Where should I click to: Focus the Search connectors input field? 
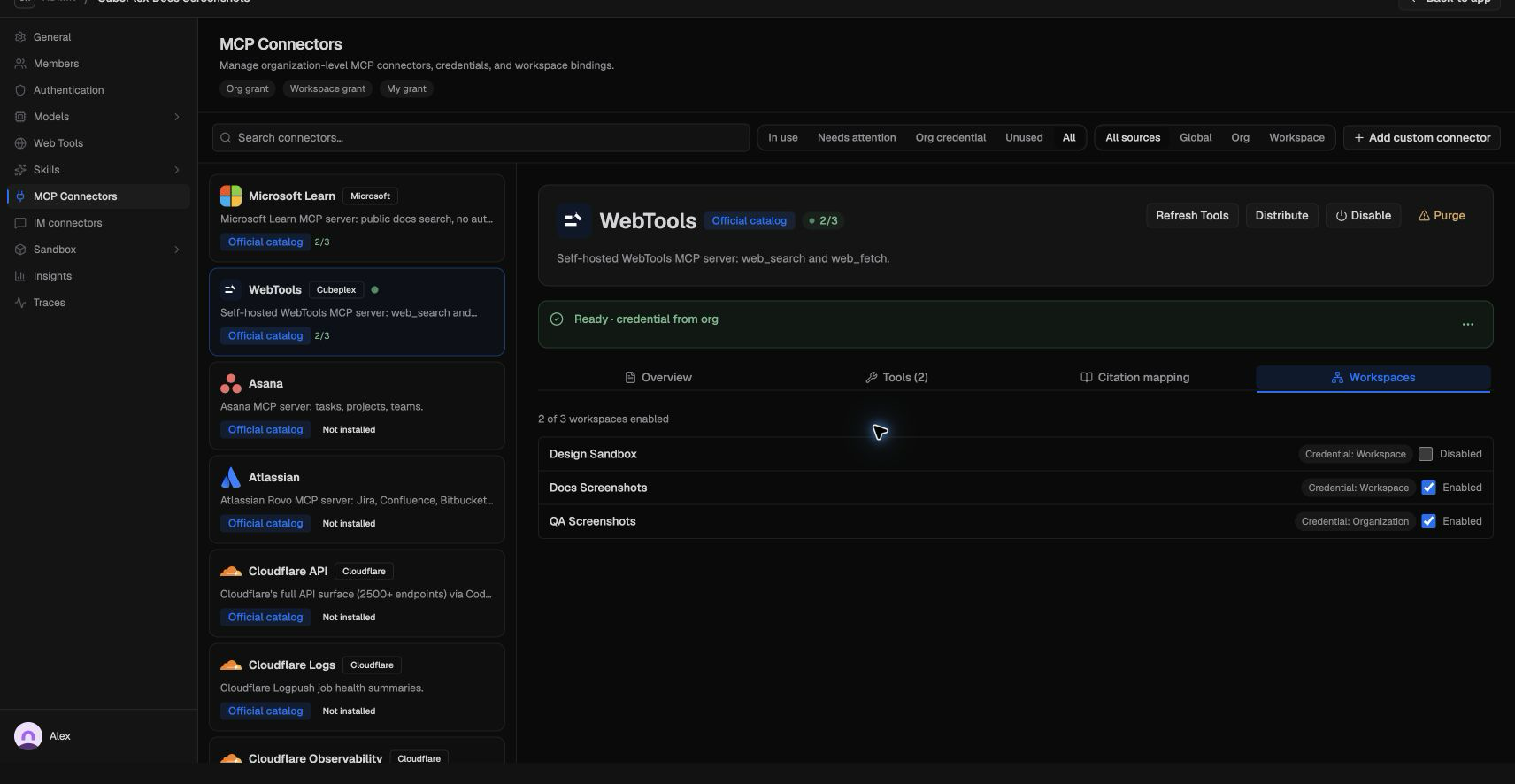click(x=481, y=138)
